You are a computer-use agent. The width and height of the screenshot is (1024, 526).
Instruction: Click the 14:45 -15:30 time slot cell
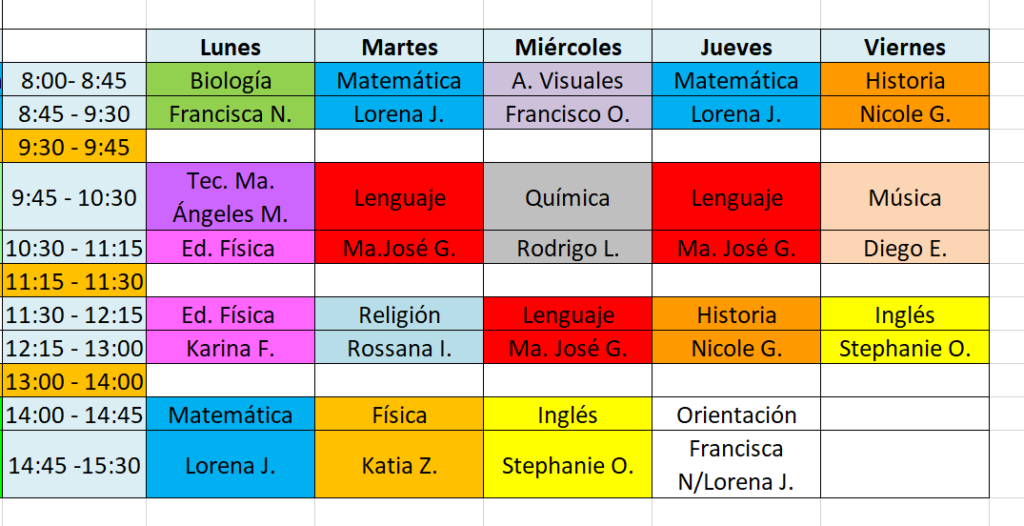click(75, 465)
